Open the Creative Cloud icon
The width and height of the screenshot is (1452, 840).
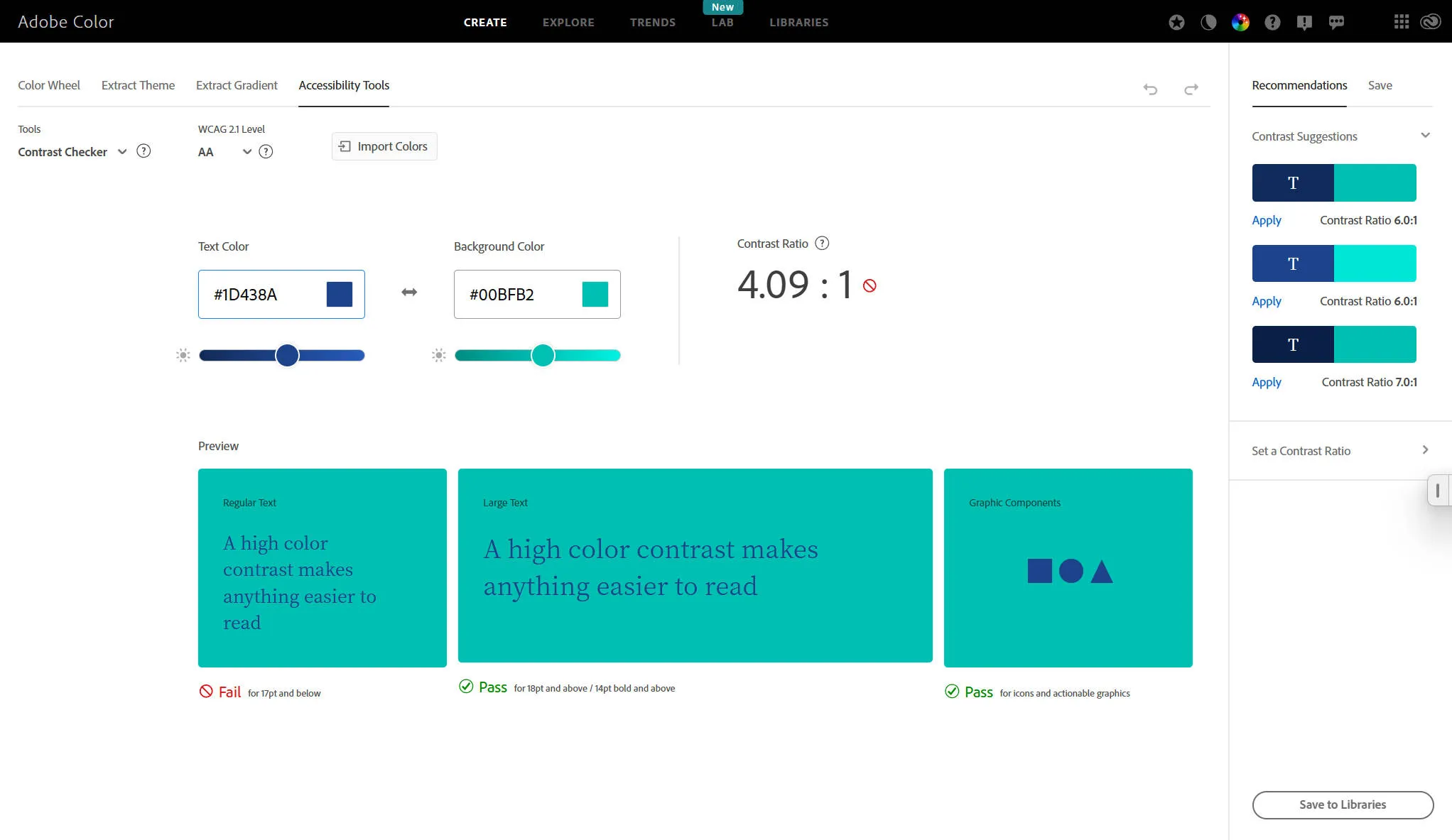tap(1430, 22)
